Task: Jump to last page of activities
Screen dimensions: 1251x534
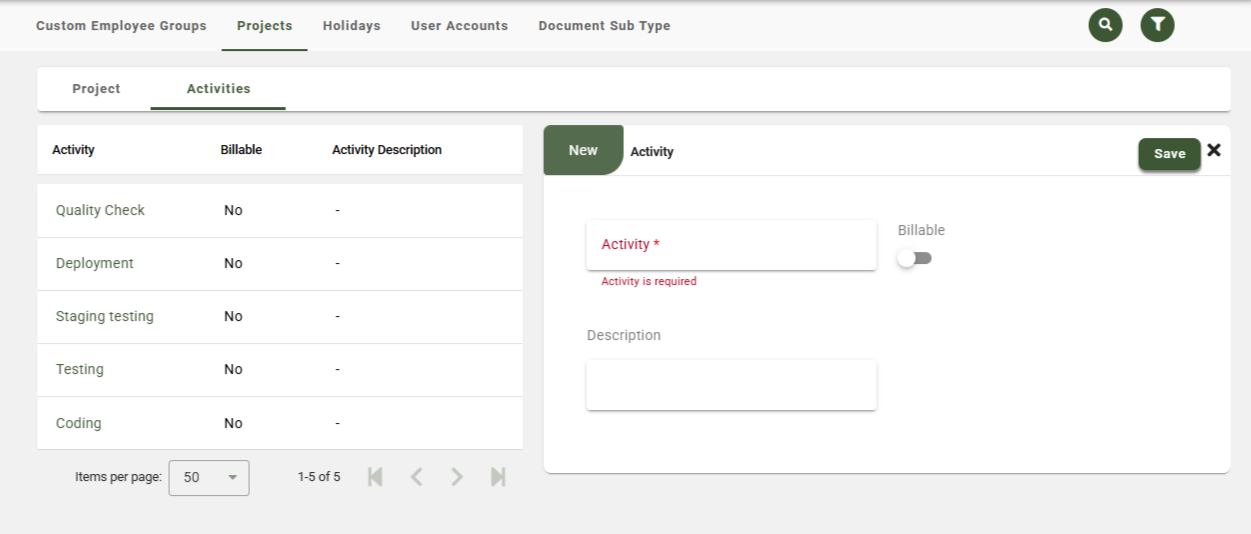Action: click(498, 477)
